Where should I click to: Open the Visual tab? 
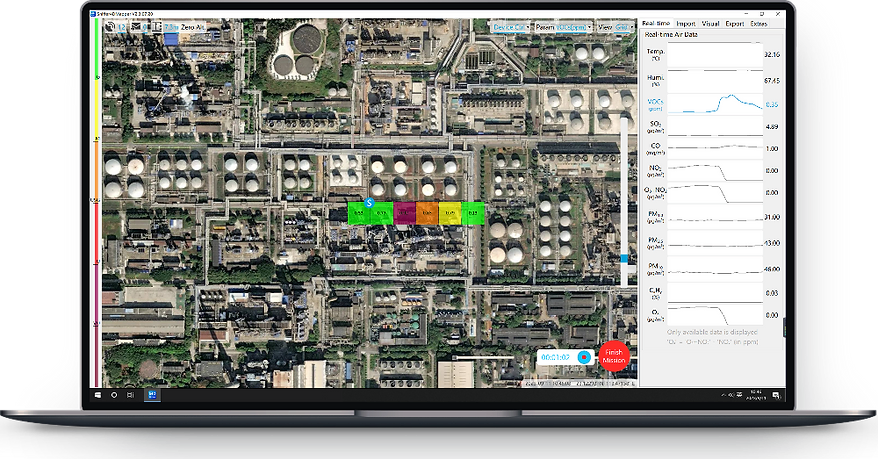pos(710,22)
